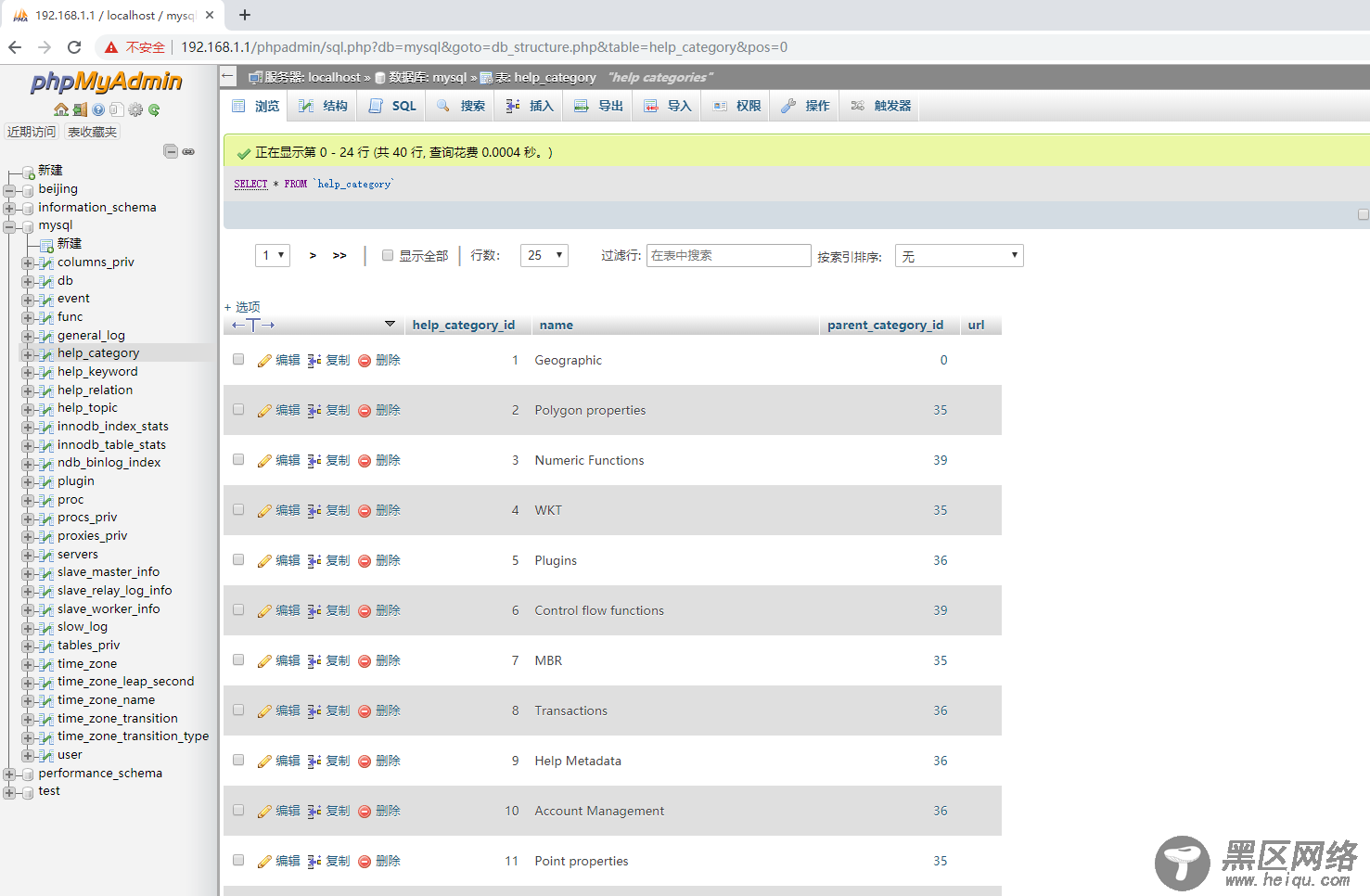Sort by the name column header
Image resolution: width=1370 pixels, height=896 pixels.
[557, 325]
